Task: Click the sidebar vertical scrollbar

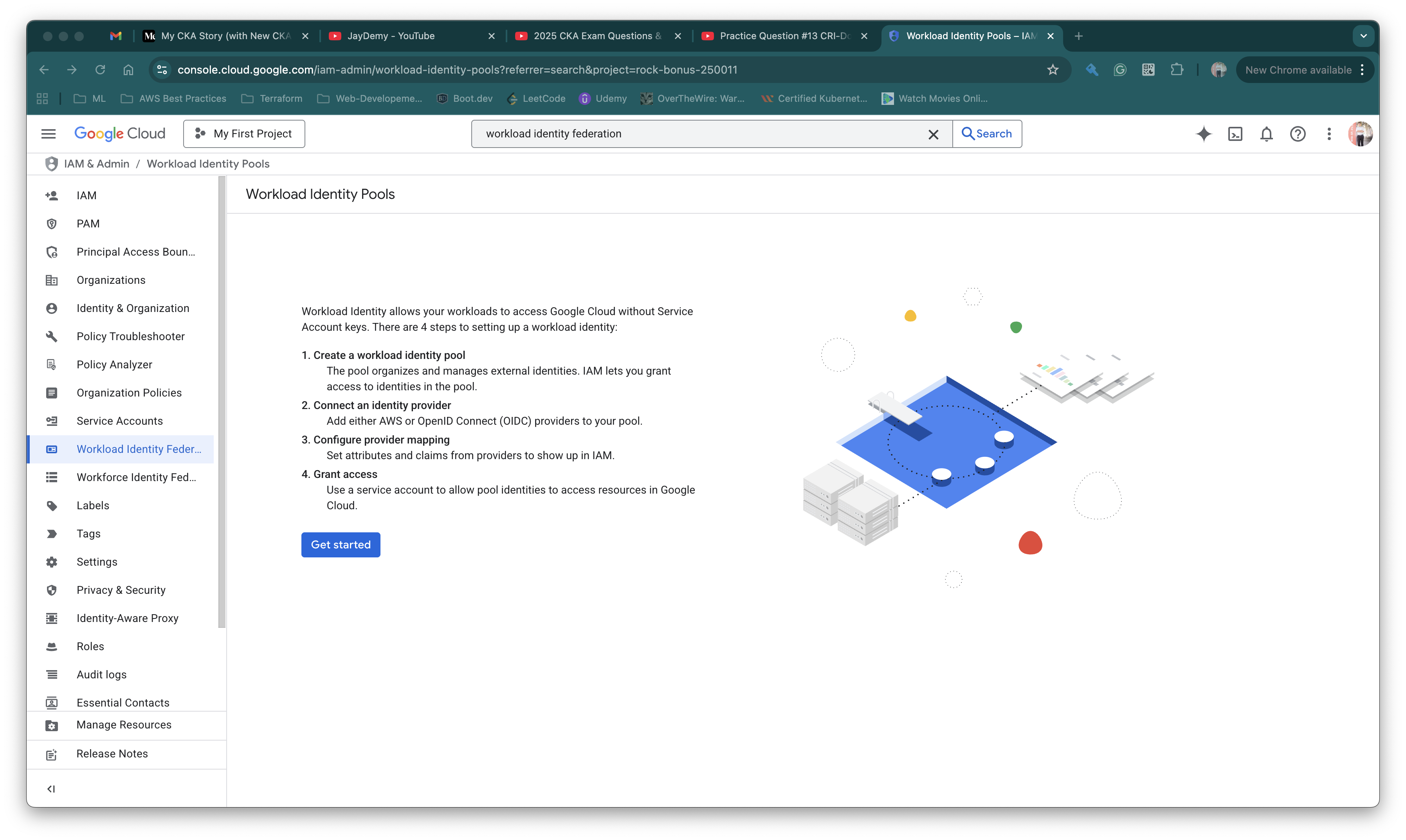Action: click(222, 402)
